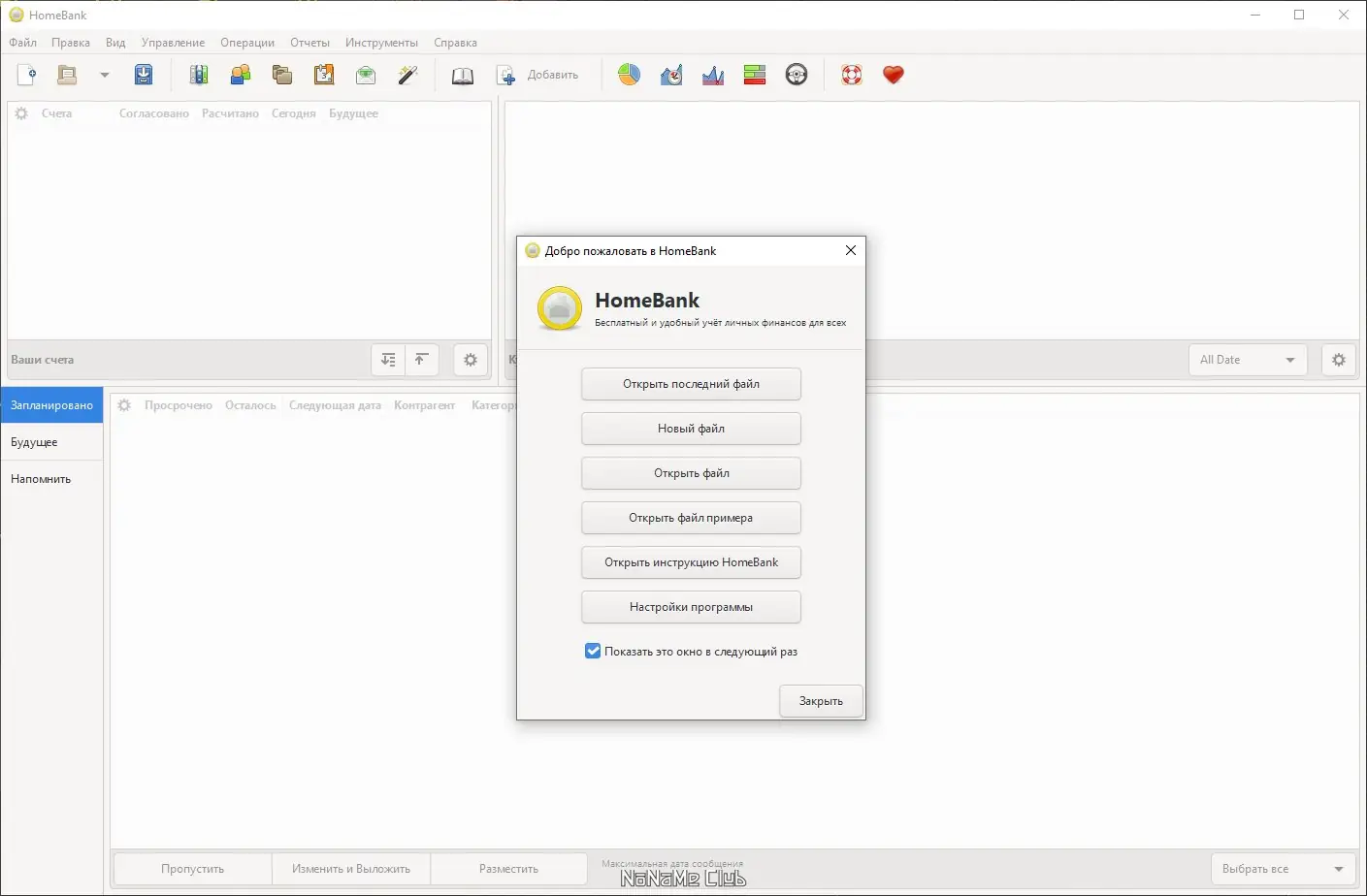The height and width of the screenshot is (896, 1367).
Task: Create a new file via toolbar icon
Action: (x=27, y=75)
